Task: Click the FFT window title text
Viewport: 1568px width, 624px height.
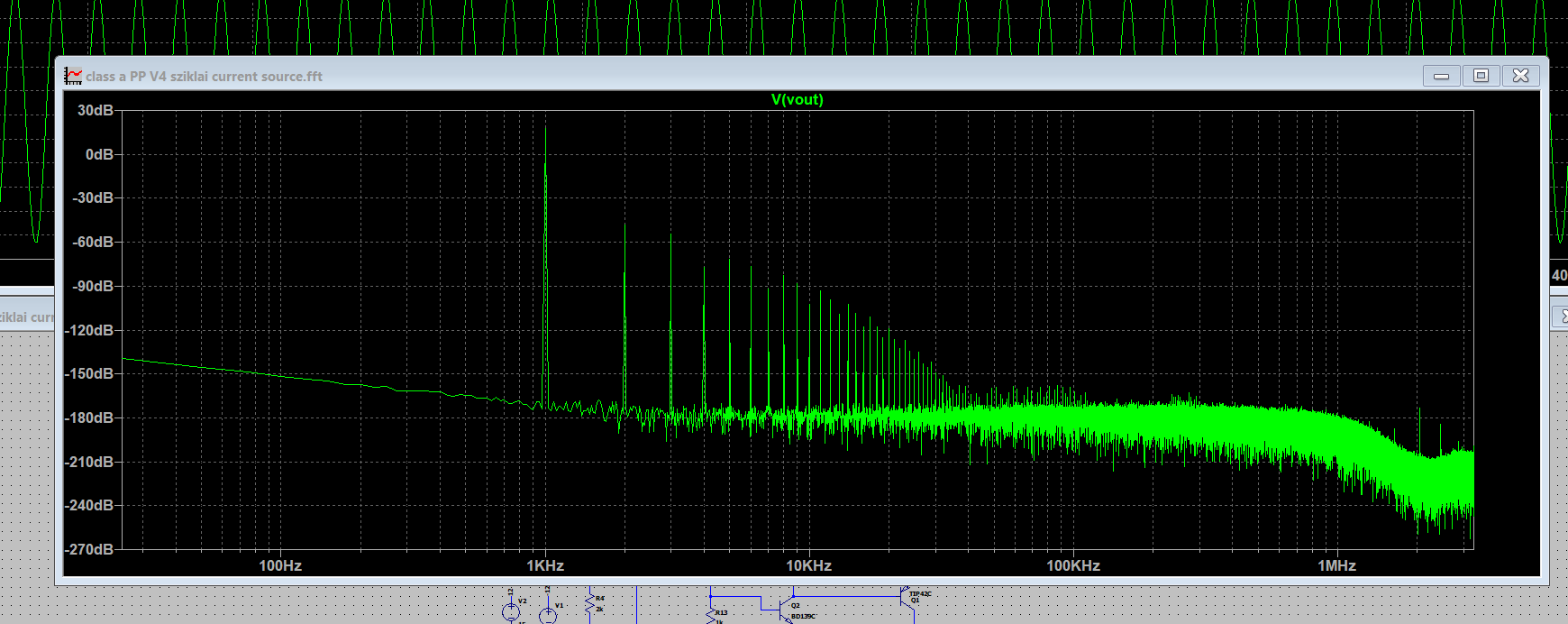Action: tap(205, 77)
